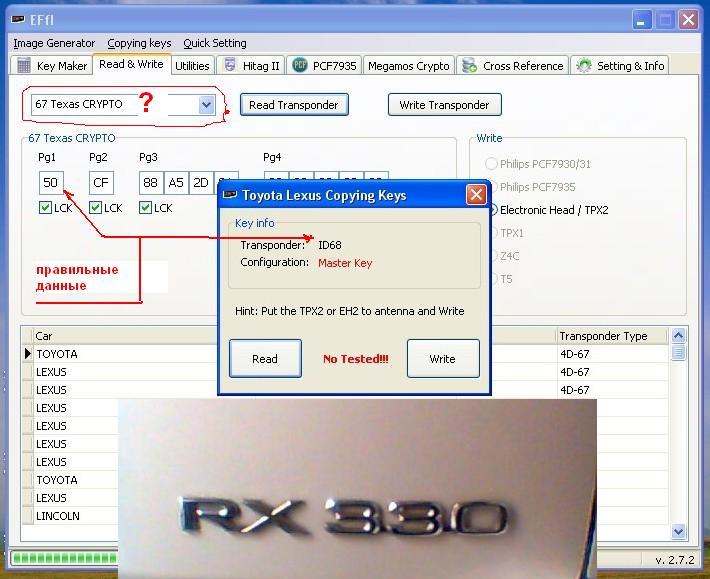Viewport: 710px width, 579px height.
Task: Open the Copying keys menu
Action: (139, 43)
